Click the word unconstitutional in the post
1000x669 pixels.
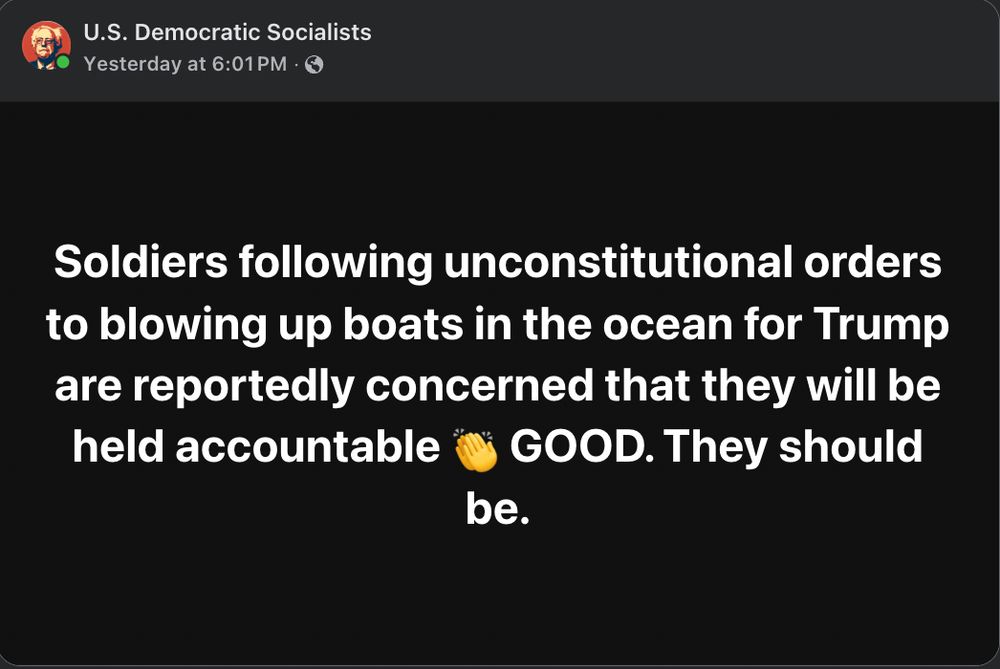click(617, 263)
